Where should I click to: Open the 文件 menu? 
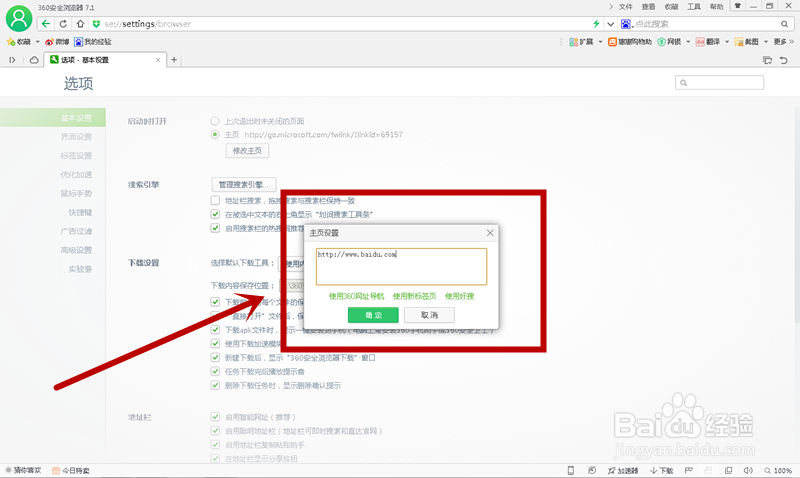point(626,7)
